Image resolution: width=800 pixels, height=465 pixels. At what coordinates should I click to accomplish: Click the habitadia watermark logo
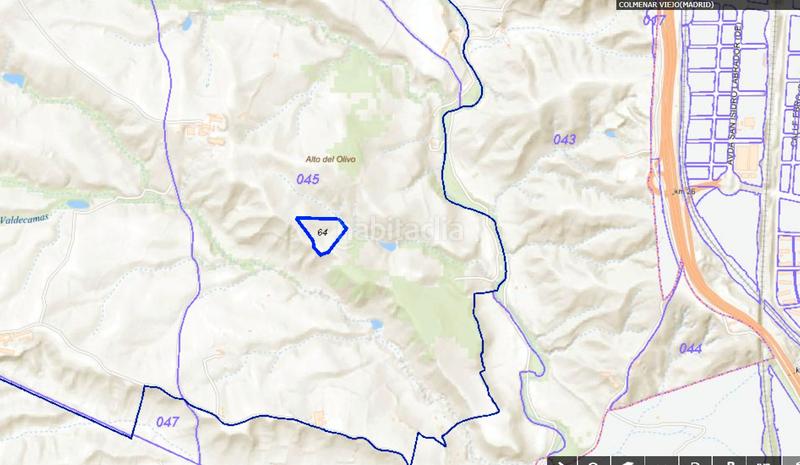(408, 231)
